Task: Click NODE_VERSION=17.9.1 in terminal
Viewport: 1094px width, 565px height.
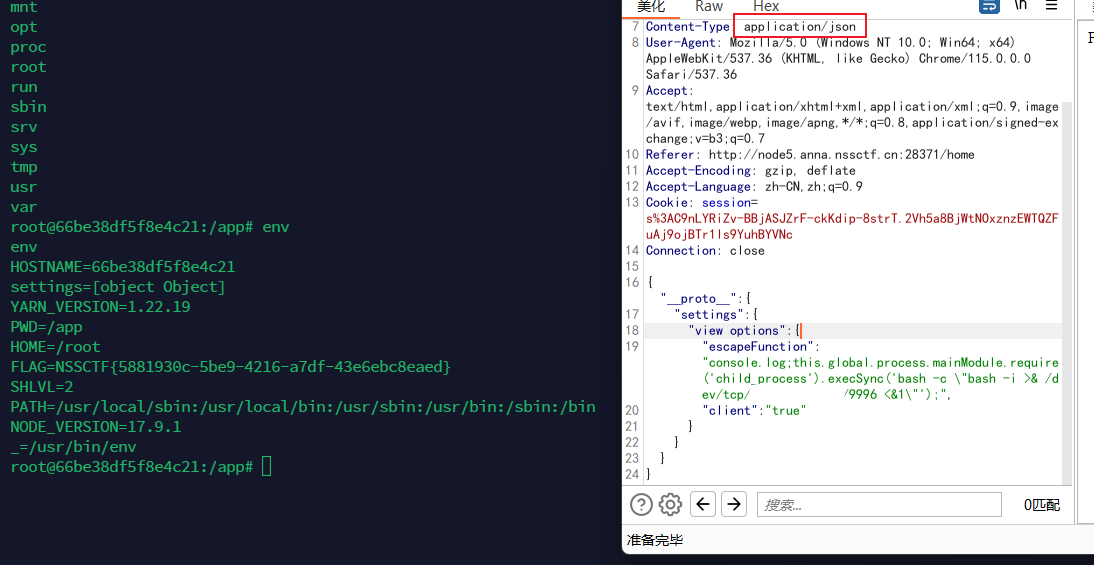Action: 96,427
